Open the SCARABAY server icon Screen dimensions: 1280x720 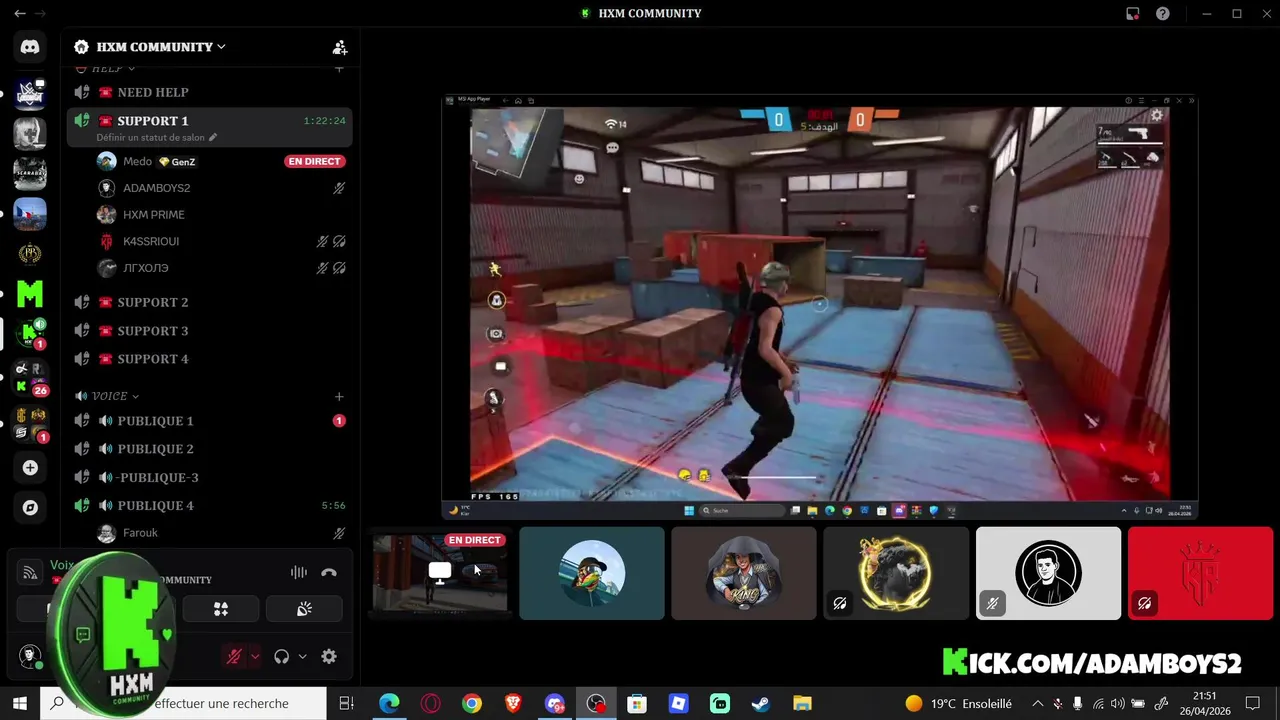(x=30, y=173)
